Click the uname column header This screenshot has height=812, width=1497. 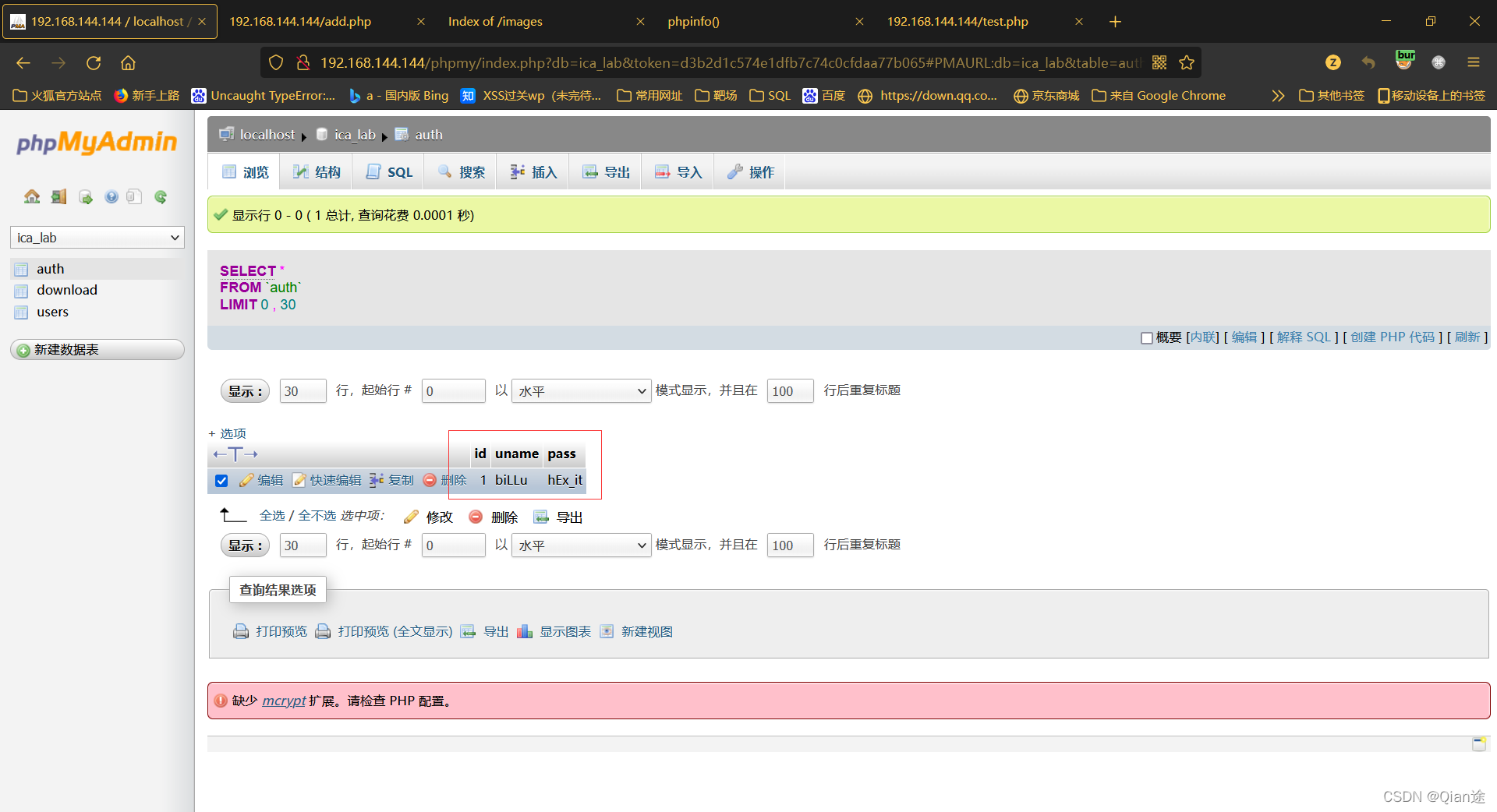coord(517,454)
